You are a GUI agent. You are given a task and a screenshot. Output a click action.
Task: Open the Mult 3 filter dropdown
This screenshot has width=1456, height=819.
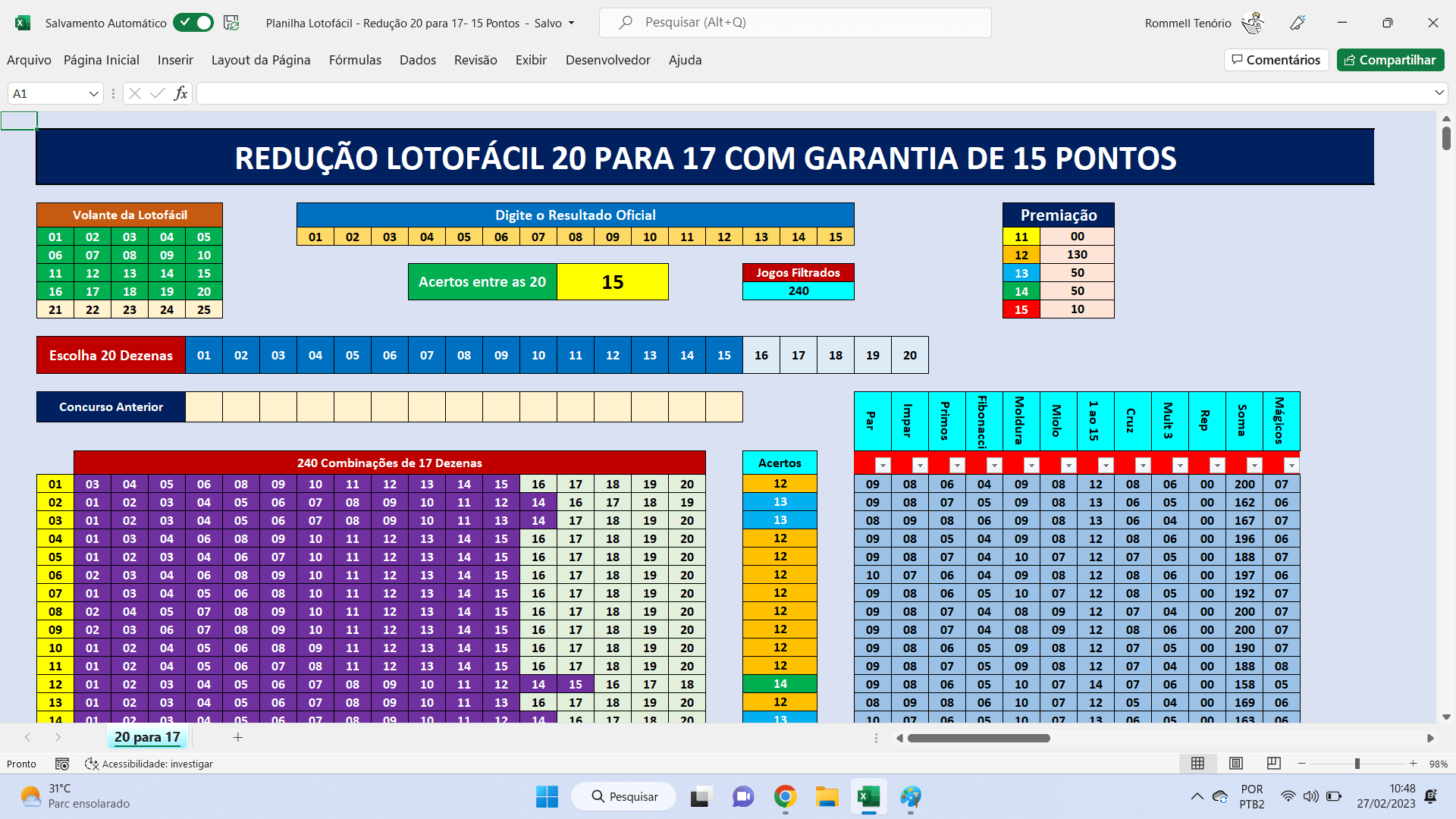coord(1180,465)
